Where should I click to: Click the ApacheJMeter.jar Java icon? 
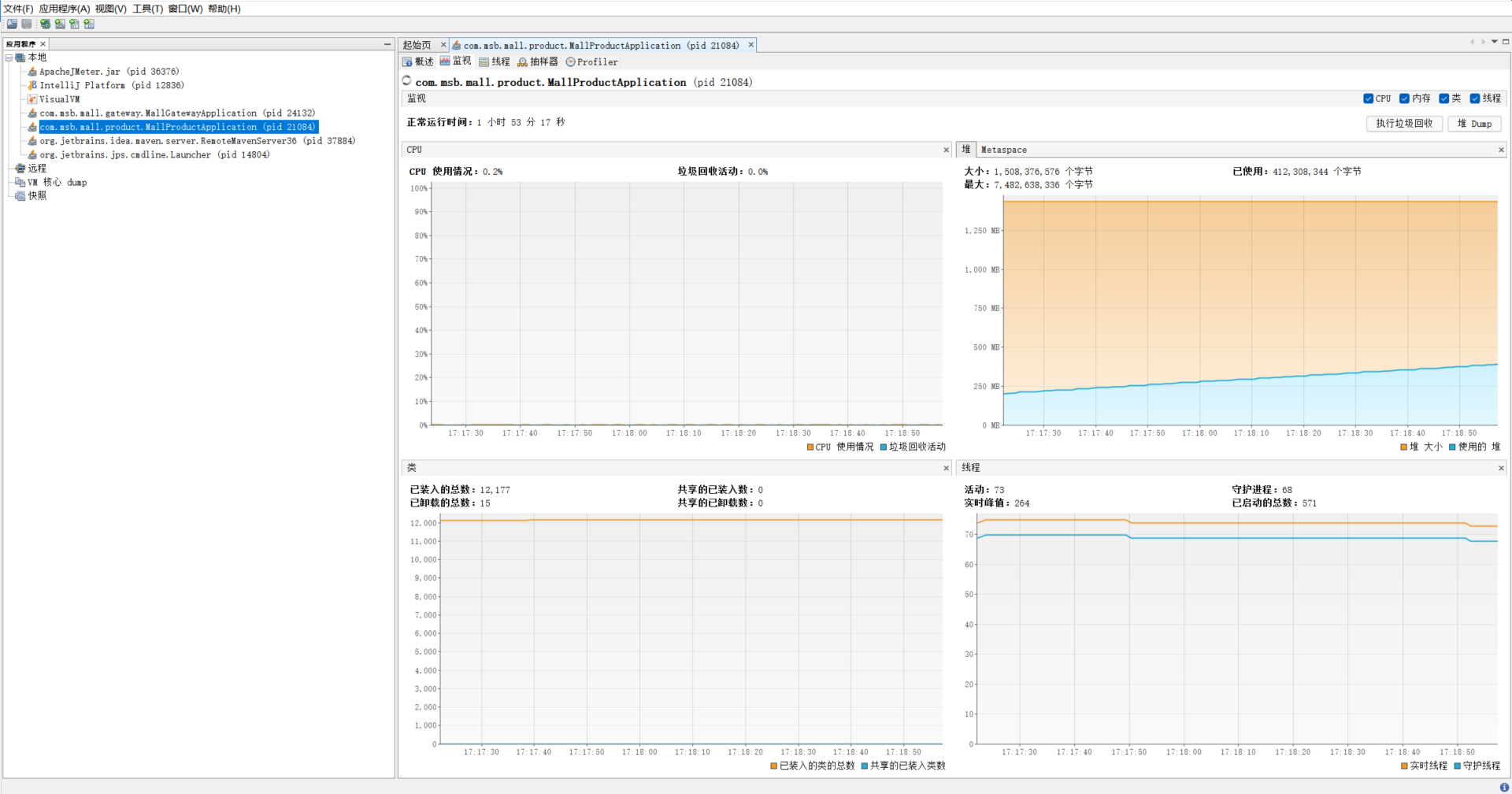pyautogui.click(x=32, y=72)
